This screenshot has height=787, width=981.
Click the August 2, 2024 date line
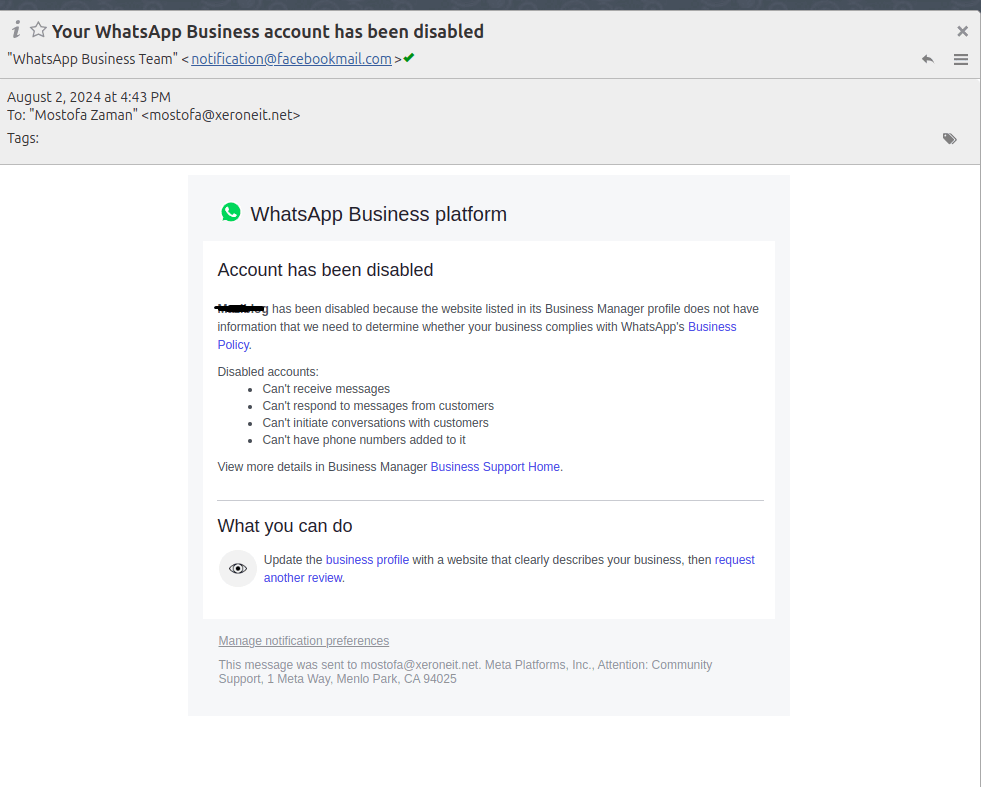tap(89, 97)
